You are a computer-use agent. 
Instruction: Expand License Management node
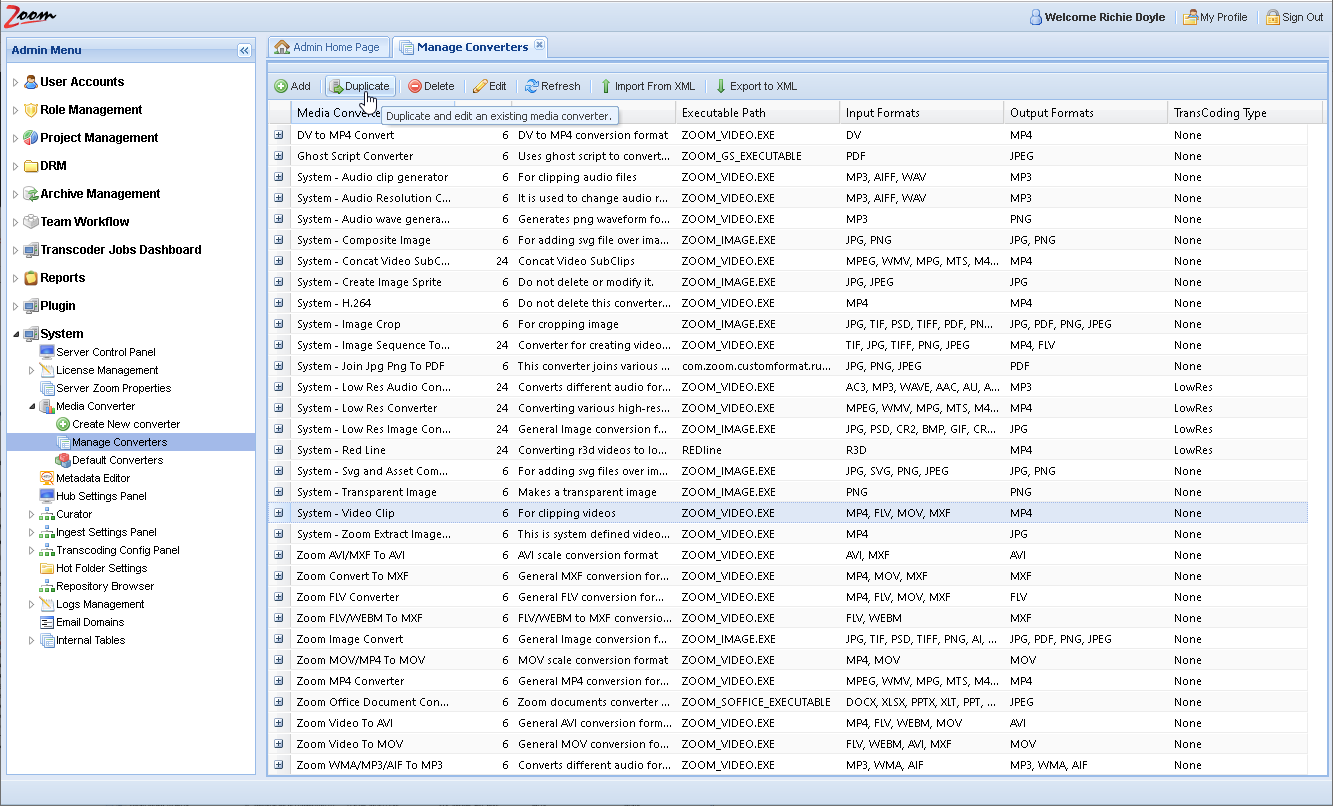click(x=31, y=370)
